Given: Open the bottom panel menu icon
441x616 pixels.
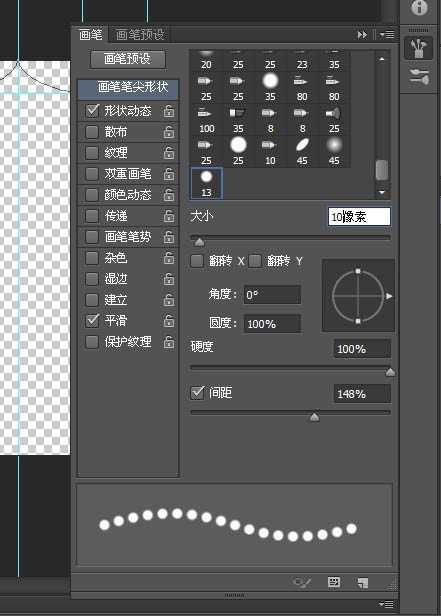Looking at the screenshot, I should [386, 604].
